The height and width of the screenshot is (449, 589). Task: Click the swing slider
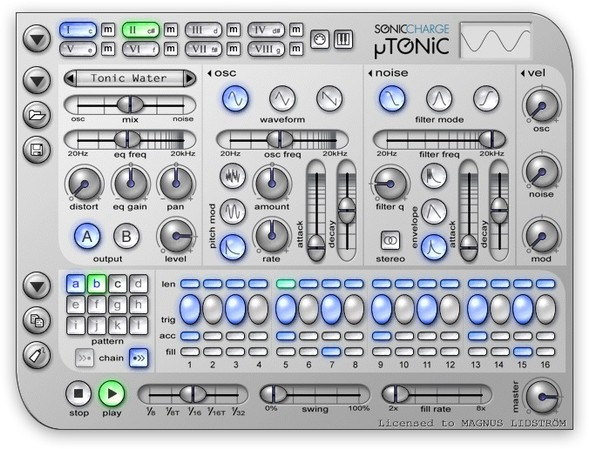click(x=315, y=394)
